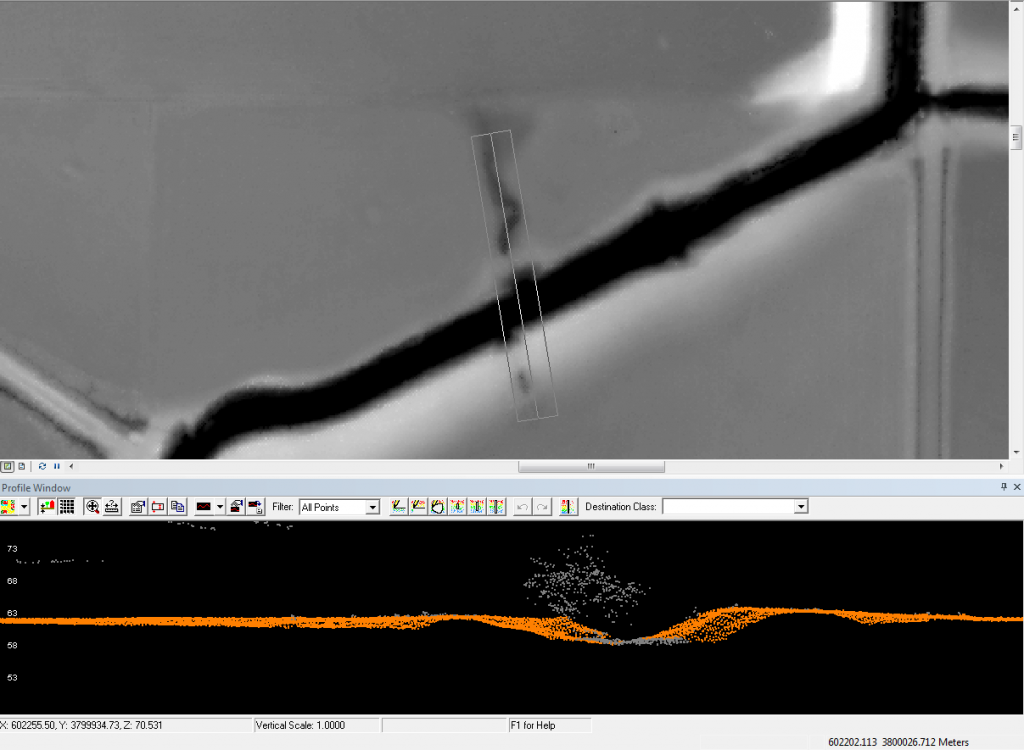The image size is (1024, 750).
Task: Select the polygon classification tool
Action: click(x=437, y=506)
